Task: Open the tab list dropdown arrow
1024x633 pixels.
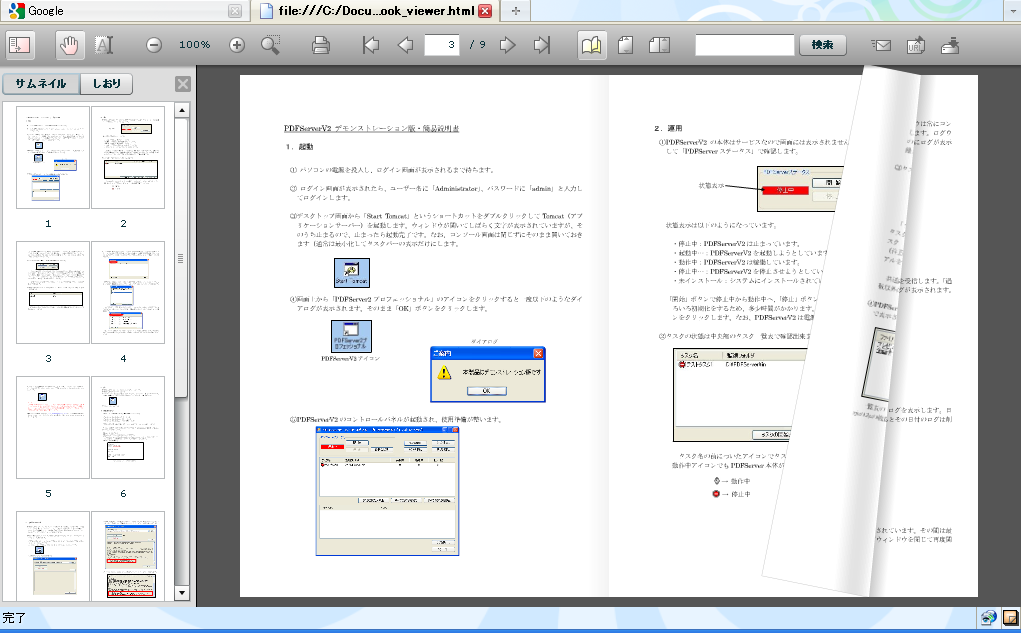Action: 1014,10
